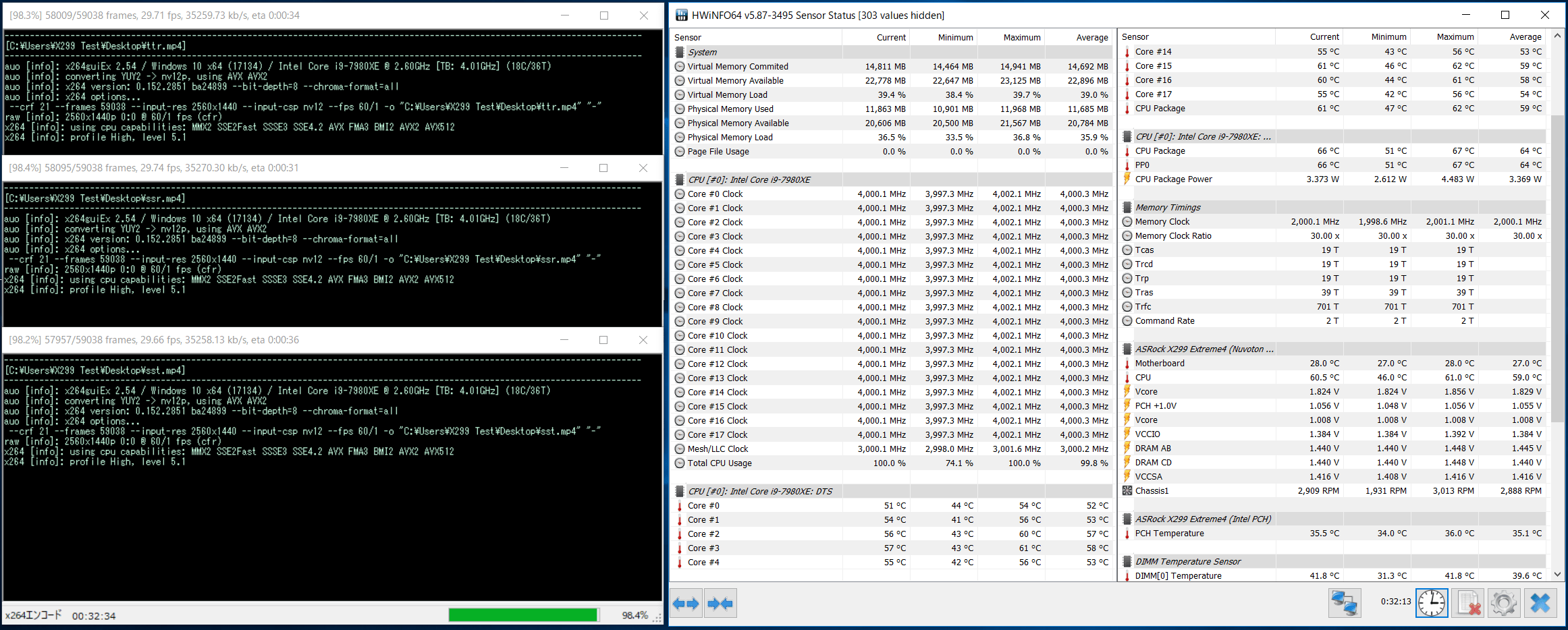
Task: Click the Total CPU Usage row icon
Action: pyautogui.click(x=680, y=463)
